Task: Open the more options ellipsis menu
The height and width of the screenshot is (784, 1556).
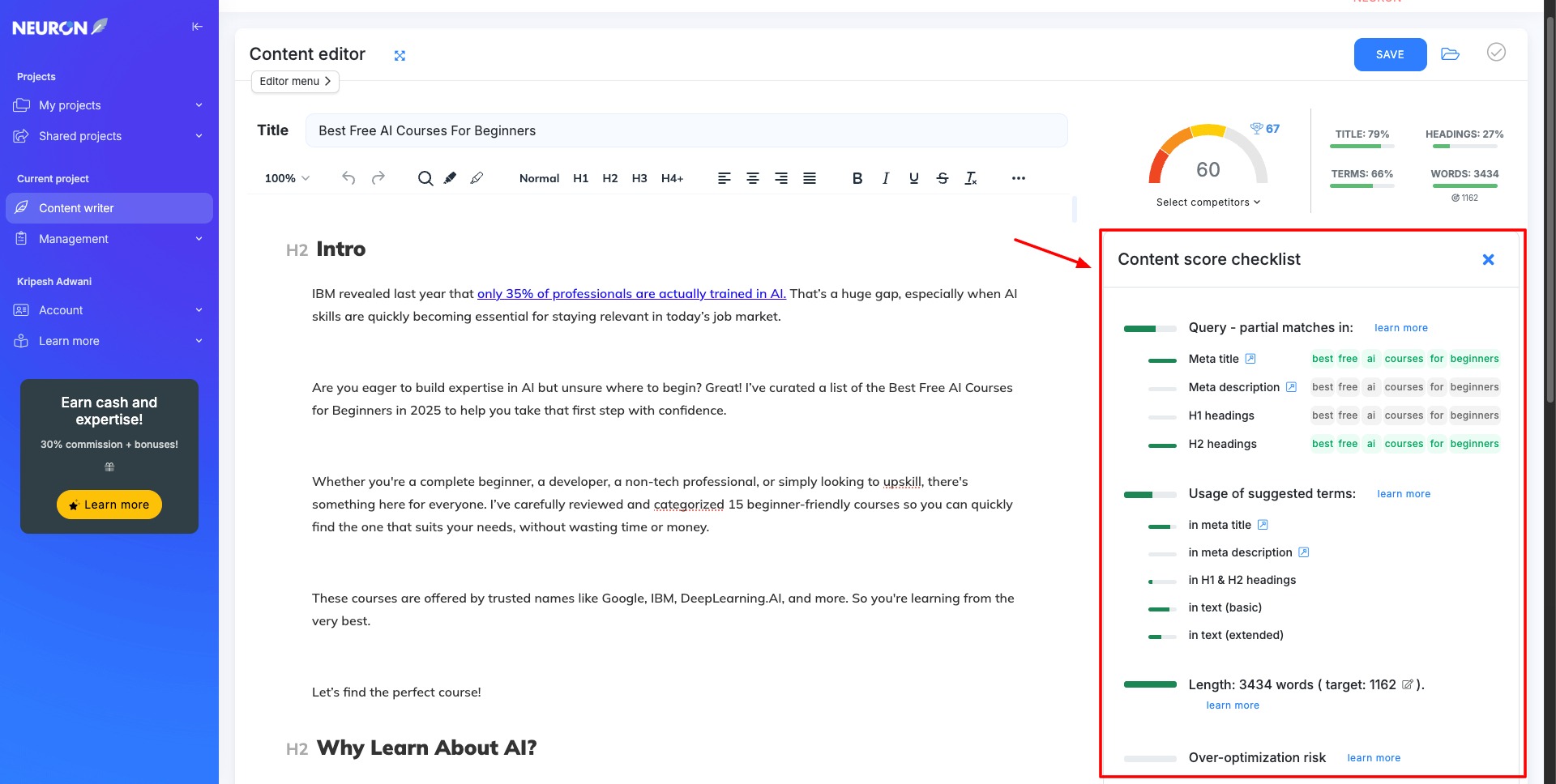Action: (1019, 178)
